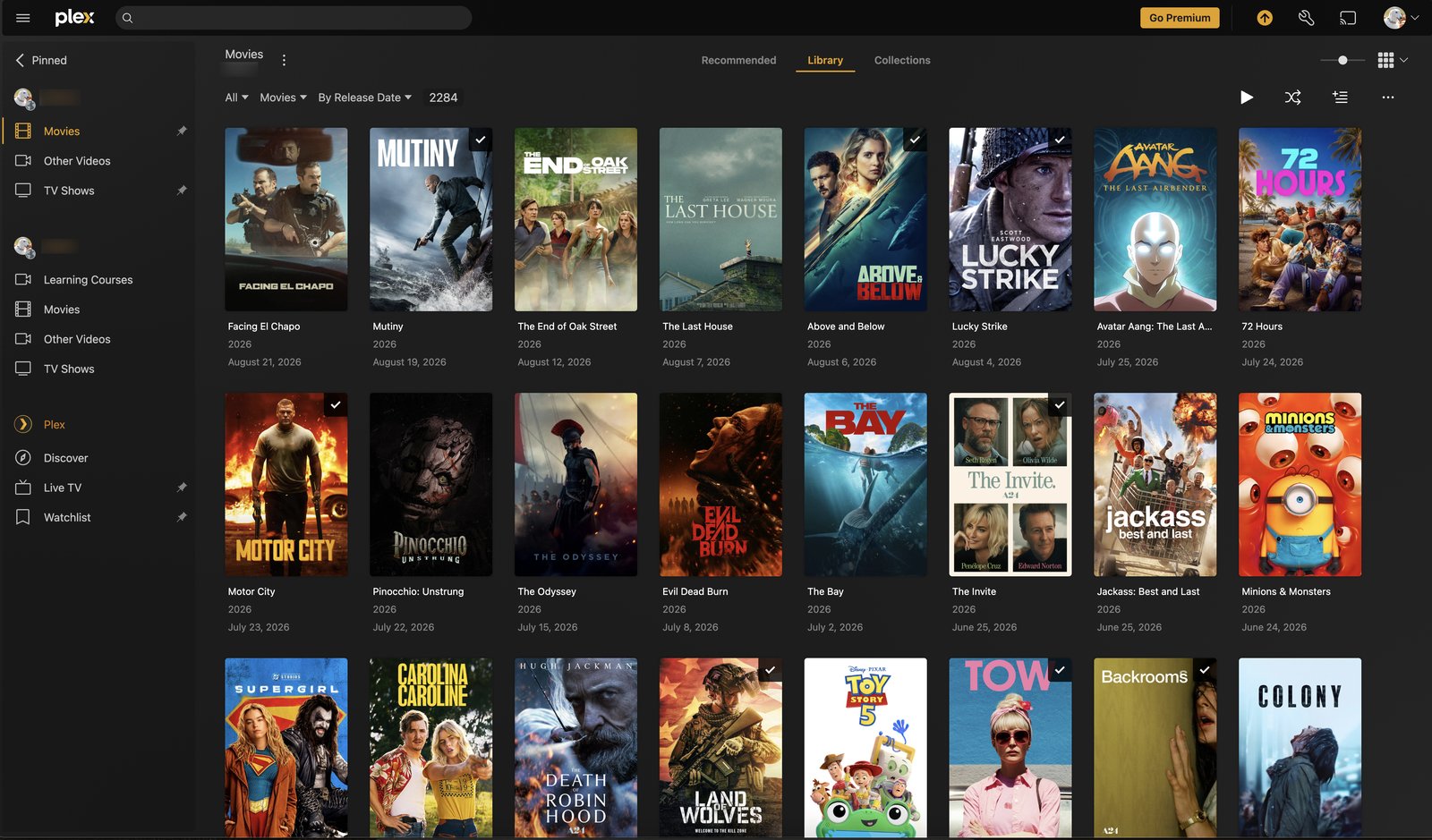Toggle watched checkmark on Above and Below
Viewport: 1432px width, 840px height.
point(915,140)
